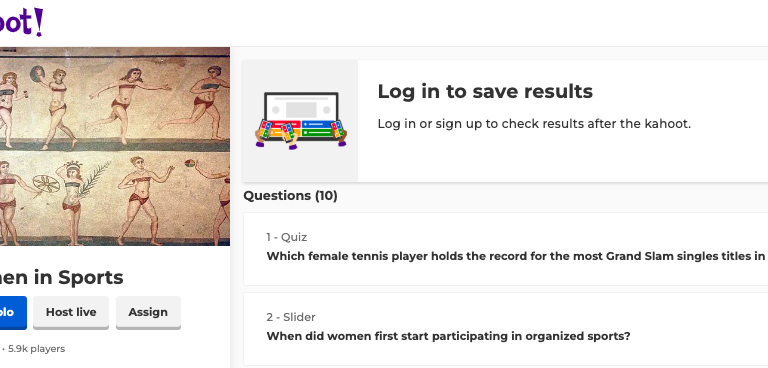
Task: Expand question 2 about organized sports
Action: (505, 329)
